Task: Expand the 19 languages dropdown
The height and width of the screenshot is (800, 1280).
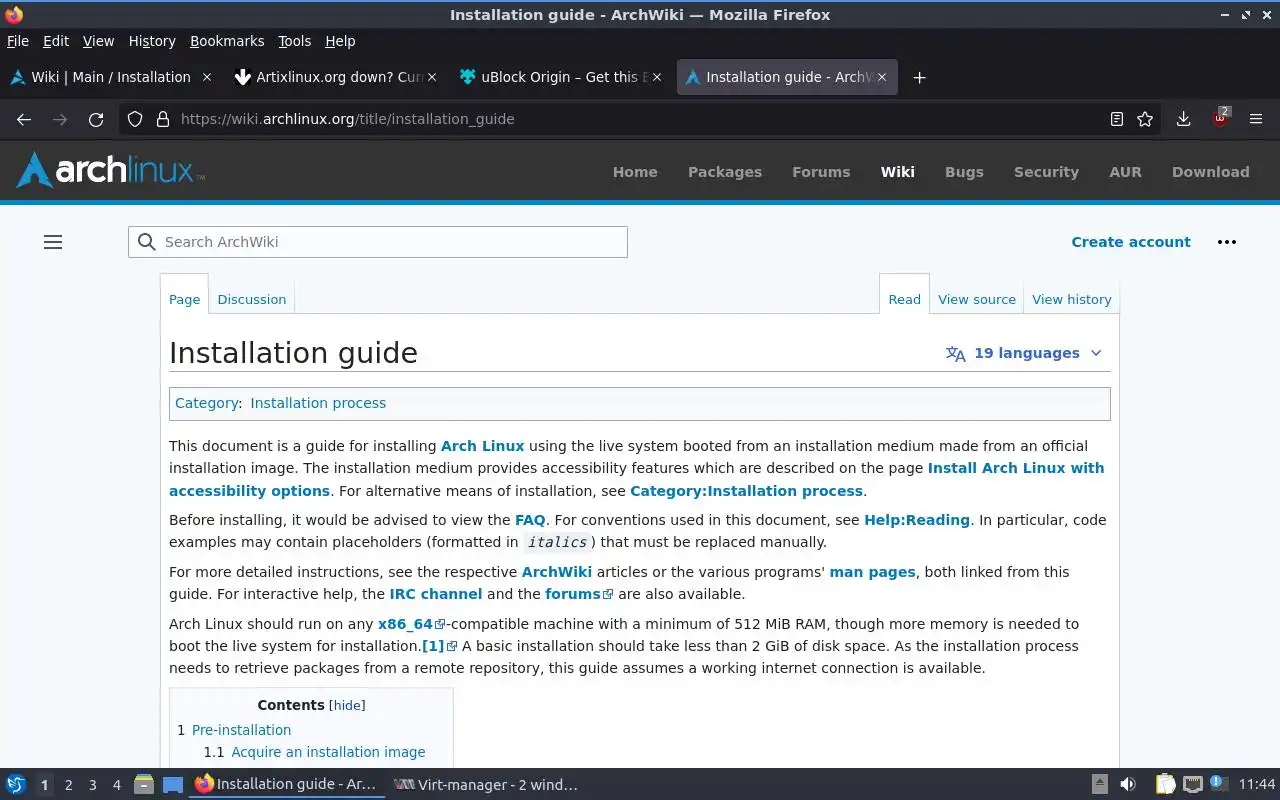Action: (x=1024, y=353)
